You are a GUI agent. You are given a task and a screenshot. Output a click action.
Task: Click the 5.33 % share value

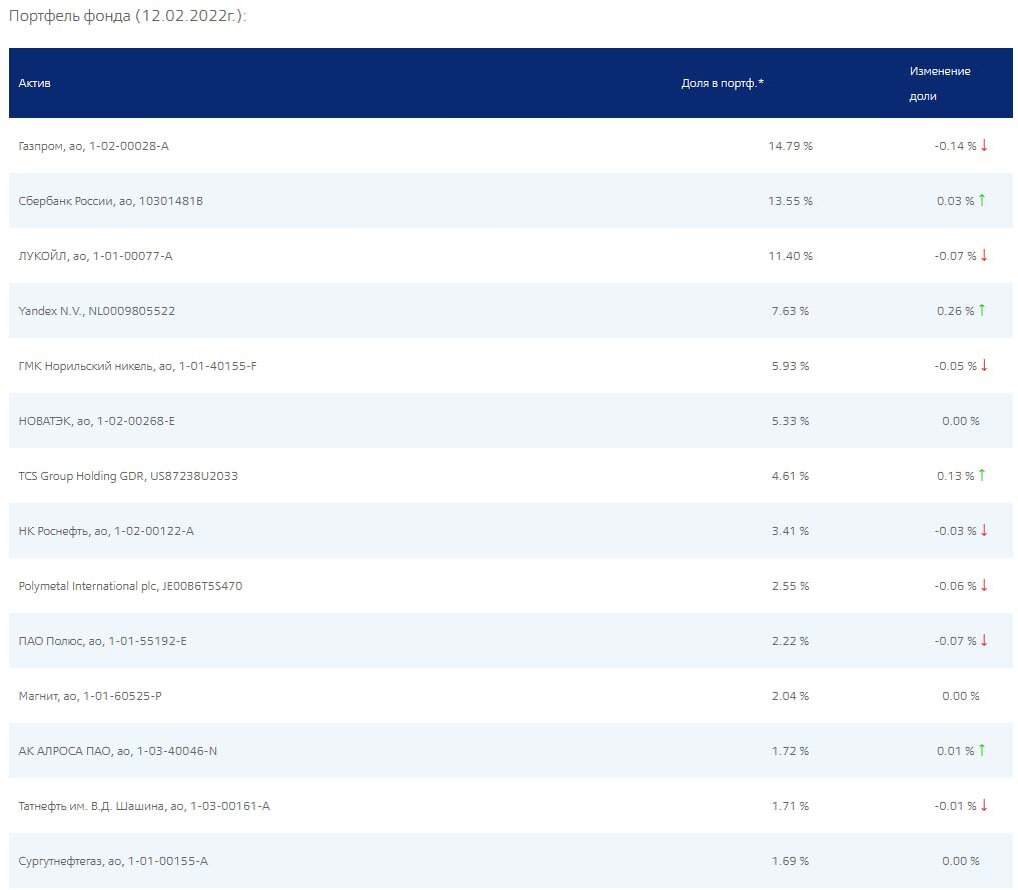click(790, 421)
